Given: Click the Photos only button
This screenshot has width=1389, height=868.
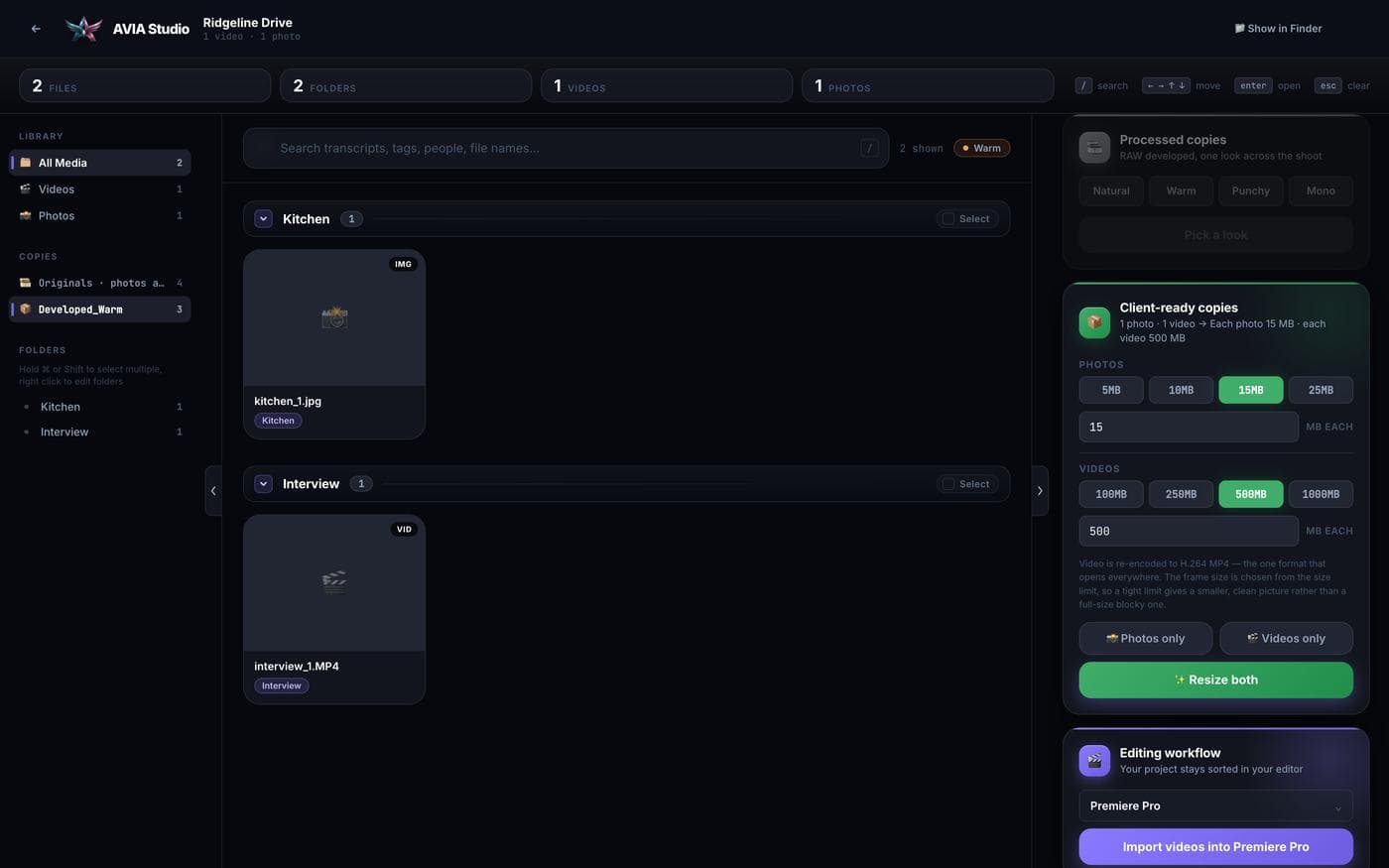Looking at the screenshot, I should (x=1146, y=638).
